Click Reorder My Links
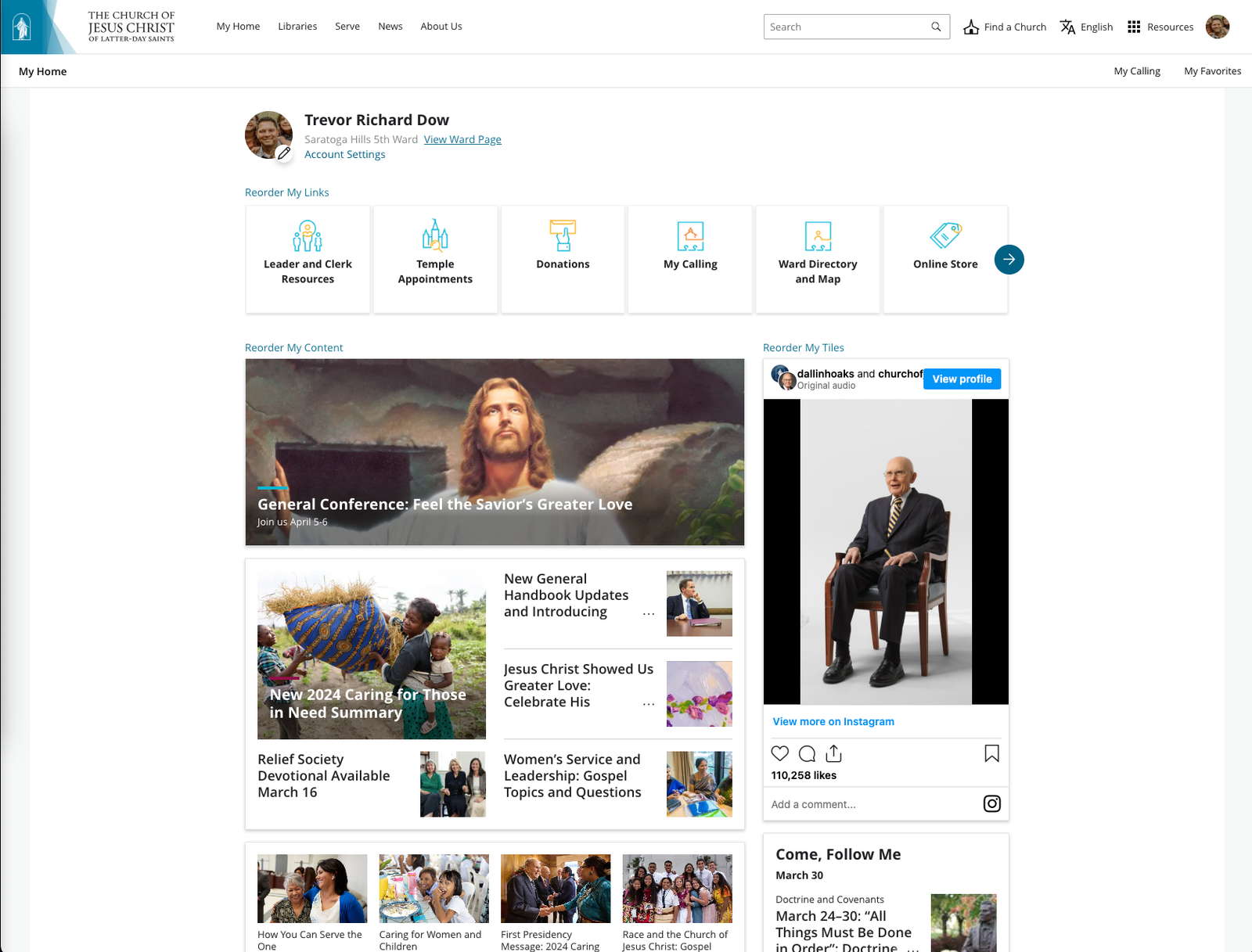The width and height of the screenshot is (1252, 952). click(286, 192)
